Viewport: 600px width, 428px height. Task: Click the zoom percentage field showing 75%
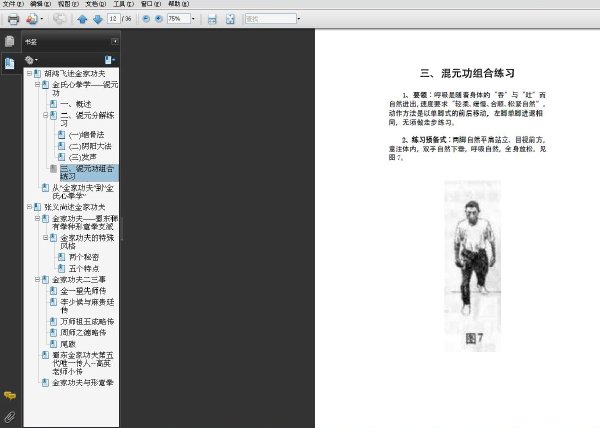178,18
